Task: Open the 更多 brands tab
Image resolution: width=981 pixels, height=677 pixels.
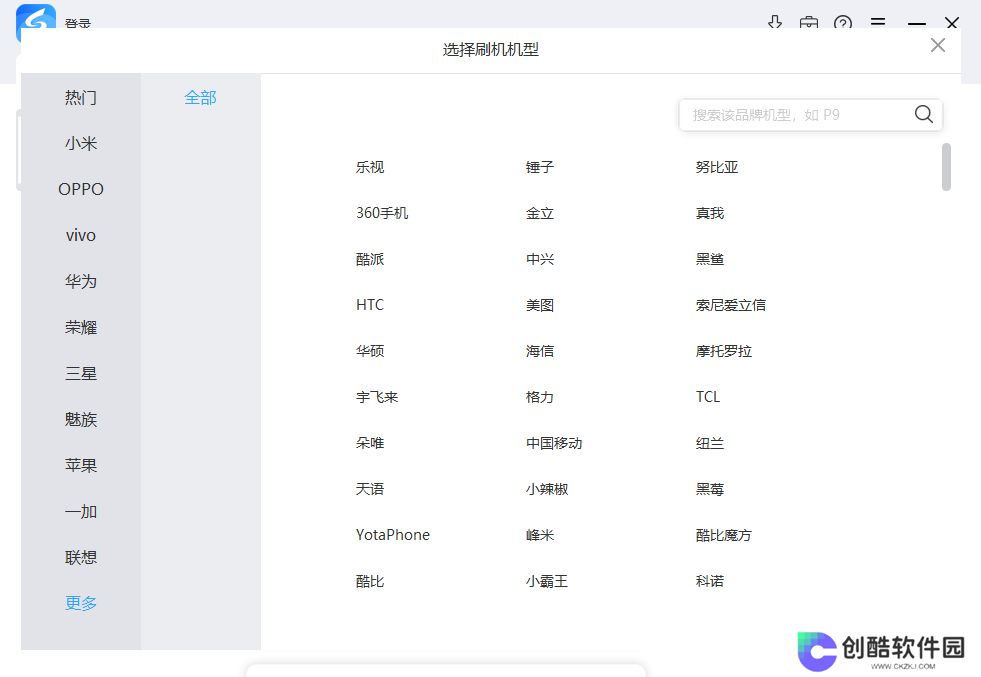Action: point(81,603)
